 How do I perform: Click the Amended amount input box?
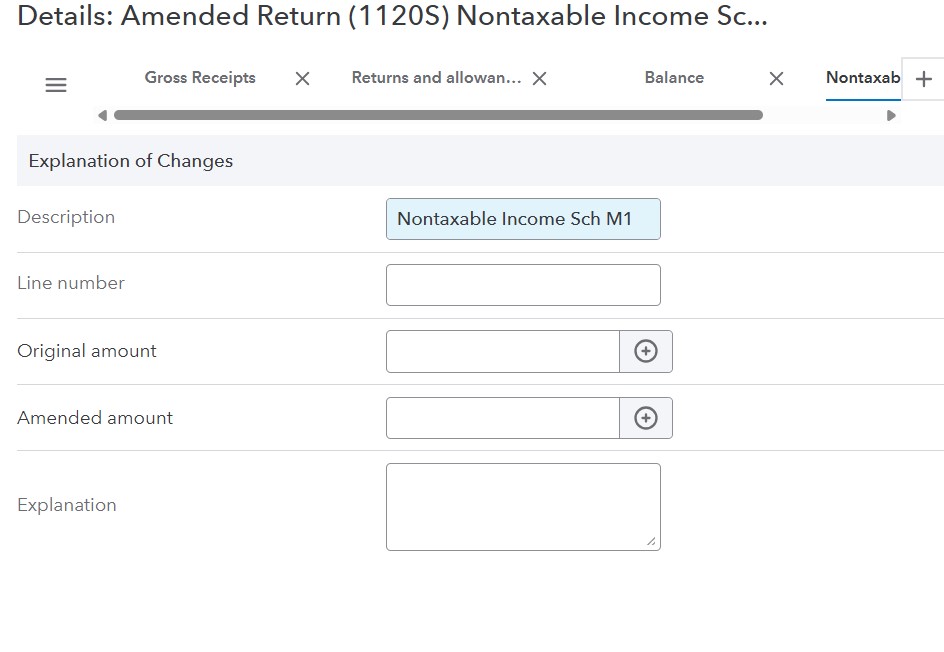503,417
